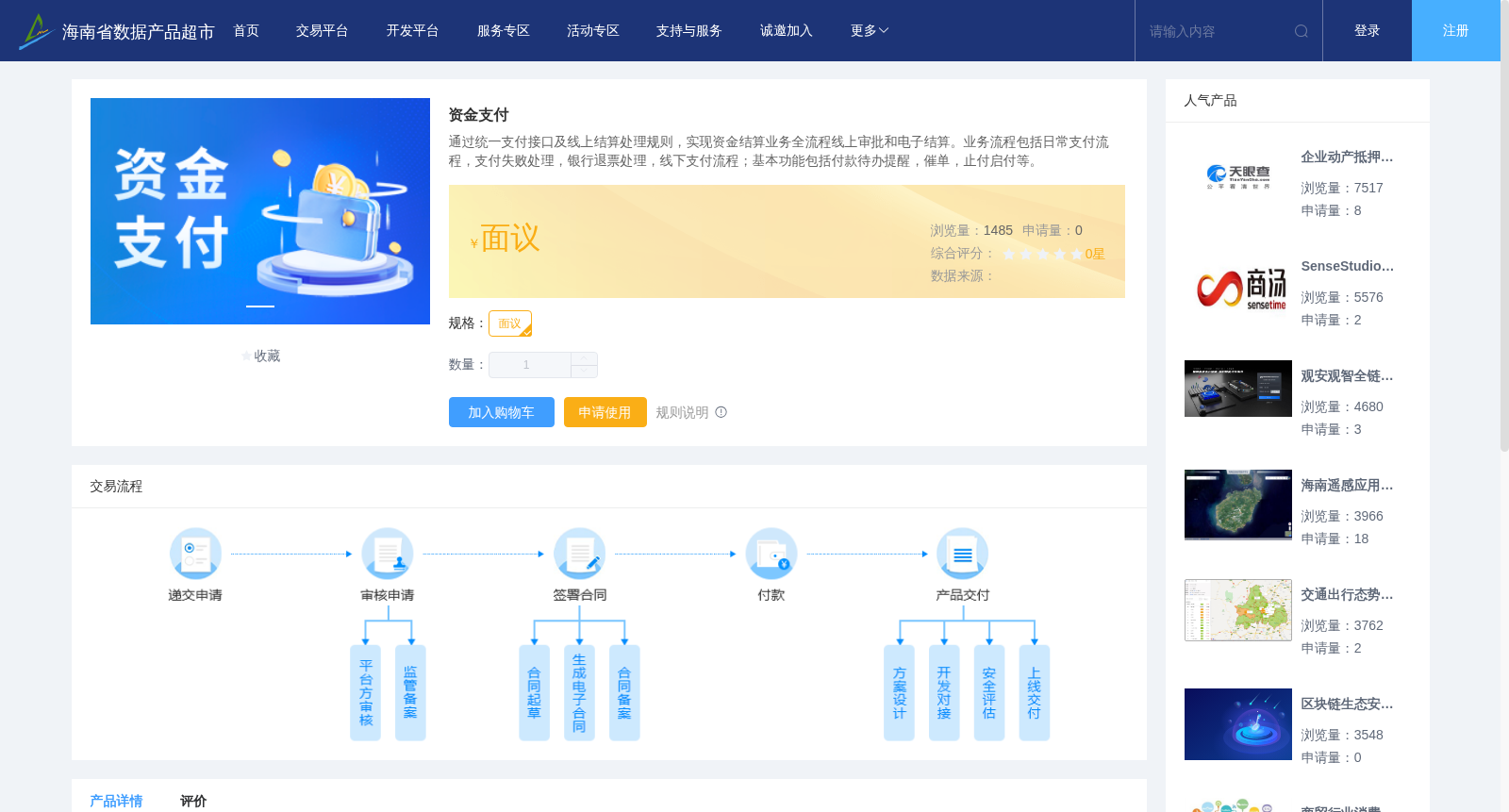Click the 企业动产抵押 product title
This screenshot has width=1509, height=812.
1347,157
